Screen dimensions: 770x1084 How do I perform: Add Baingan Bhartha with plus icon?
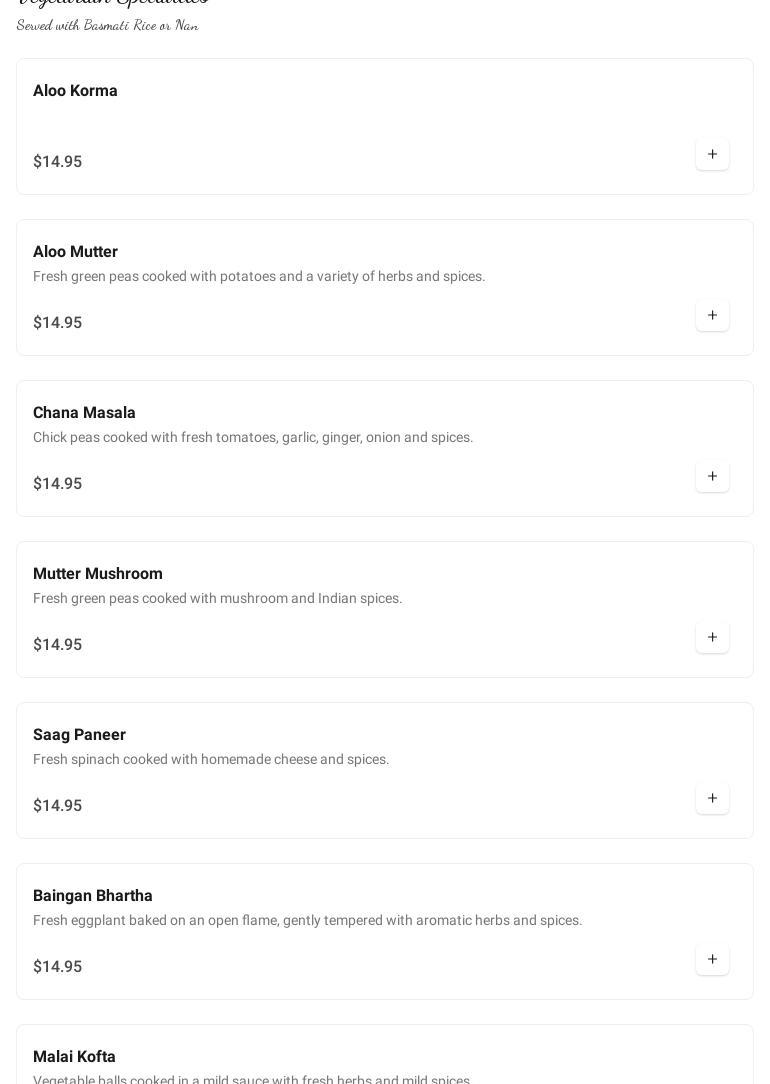pos(712,960)
